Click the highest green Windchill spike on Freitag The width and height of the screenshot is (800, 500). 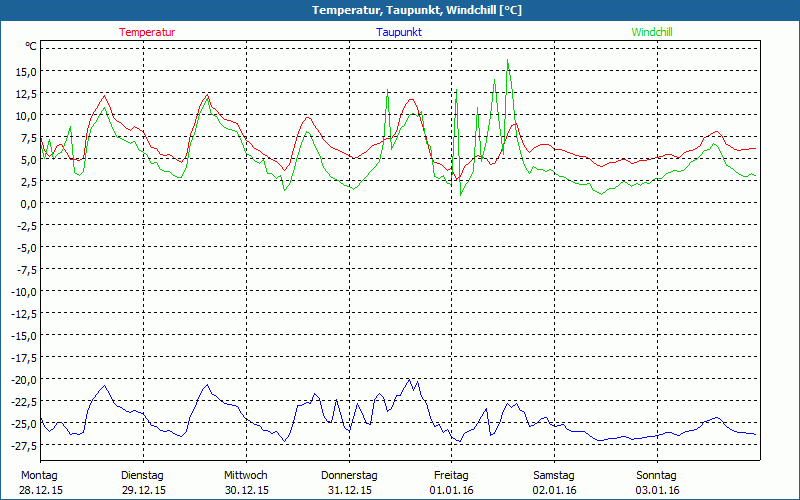coord(508,61)
